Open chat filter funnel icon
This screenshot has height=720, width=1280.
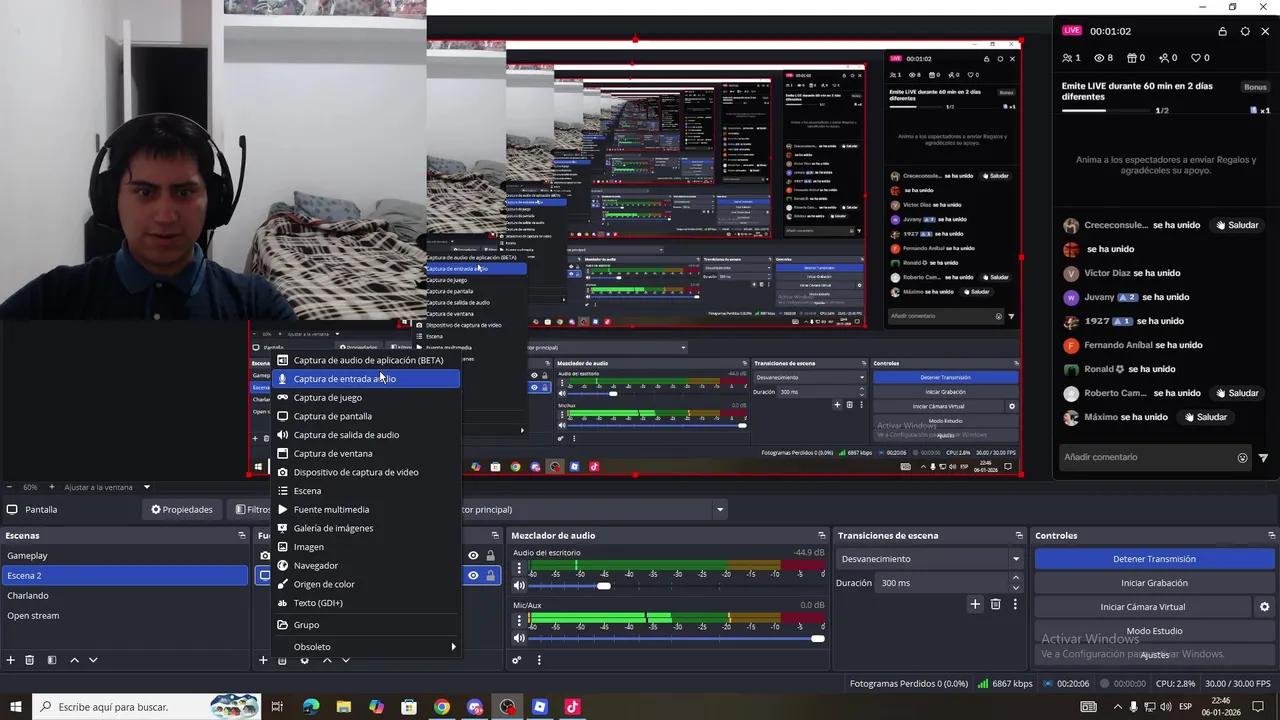(x=1263, y=458)
